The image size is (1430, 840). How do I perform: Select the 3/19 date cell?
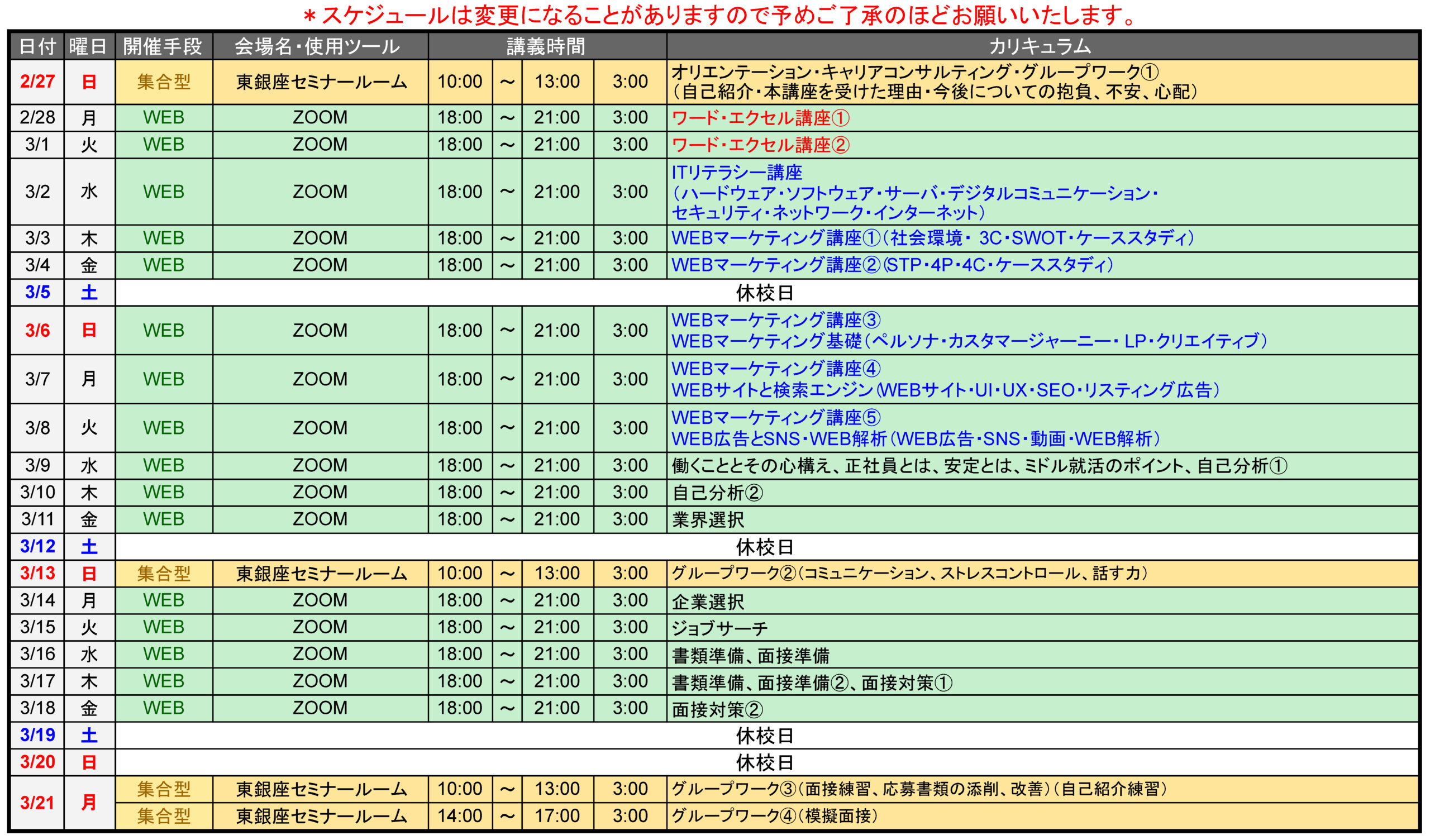37,735
